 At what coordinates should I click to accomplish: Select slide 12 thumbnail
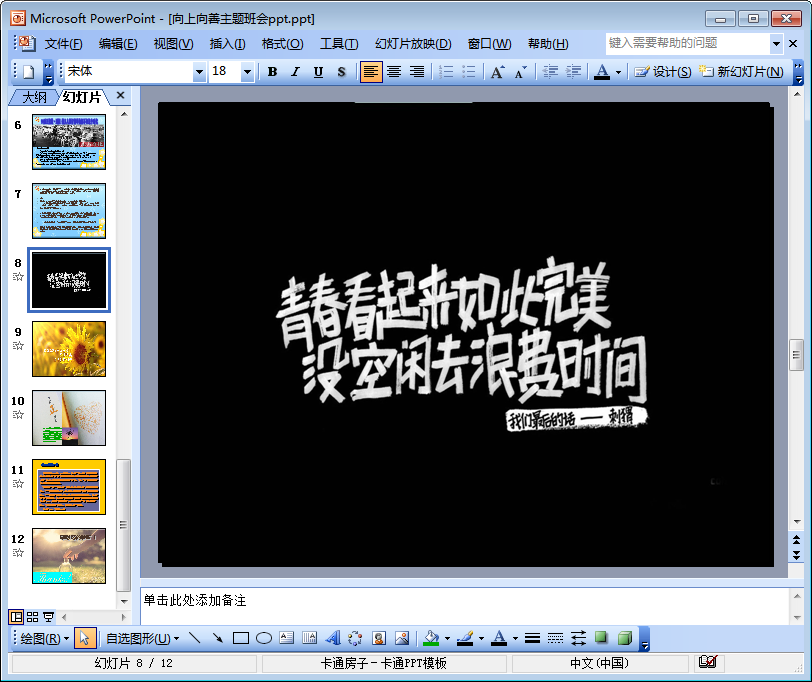[x=69, y=556]
